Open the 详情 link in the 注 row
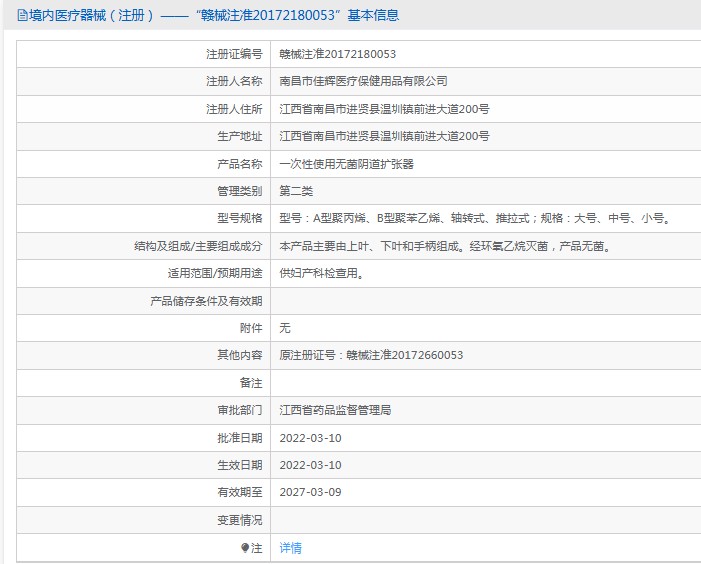The image size is (701, 564). pos(290,548)
